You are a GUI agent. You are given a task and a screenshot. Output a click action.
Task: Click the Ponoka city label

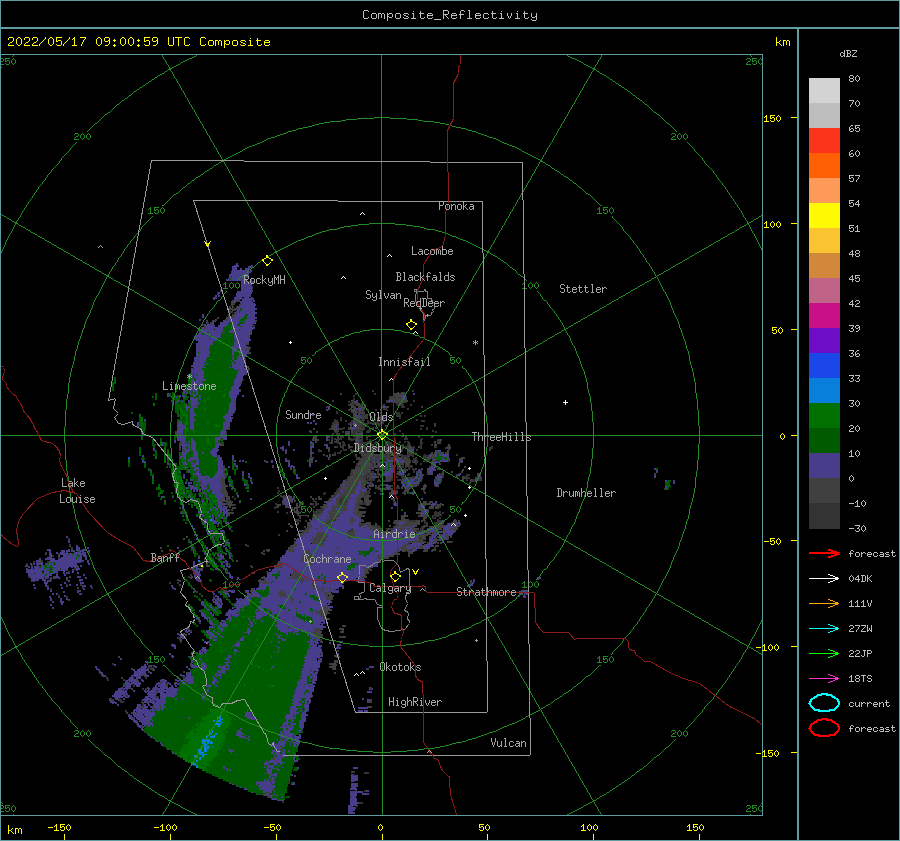456,206
